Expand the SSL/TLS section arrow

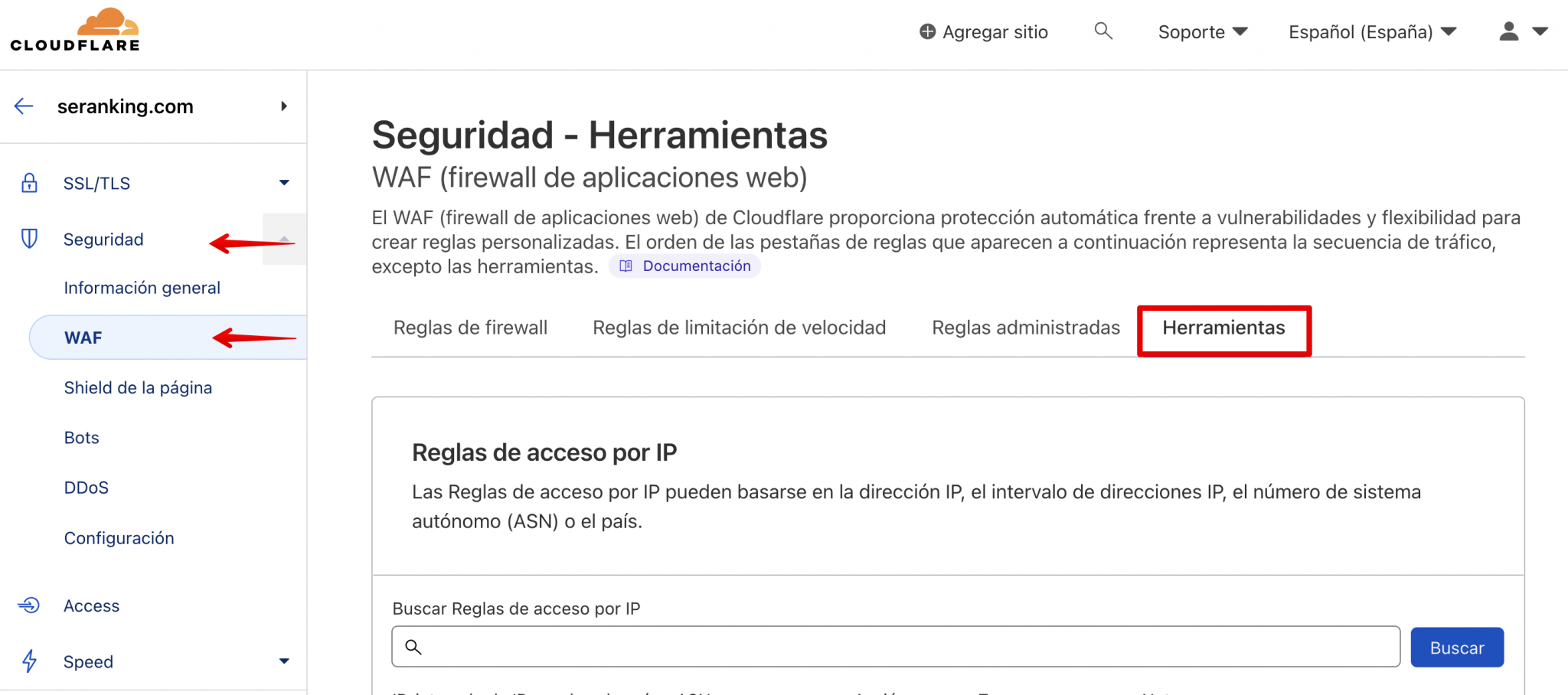click(x=284, y=183)
